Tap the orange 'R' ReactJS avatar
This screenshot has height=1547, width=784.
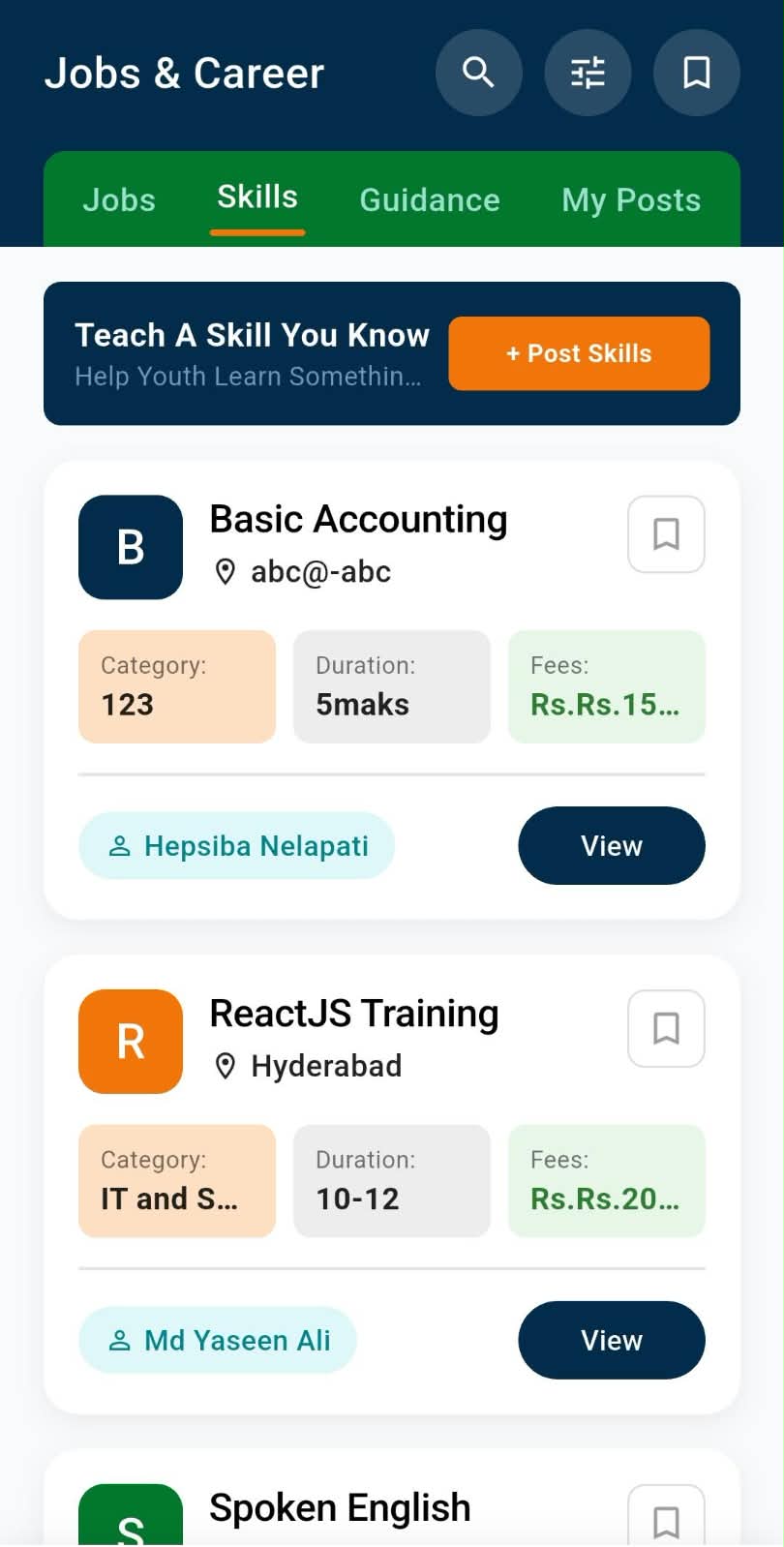(x=131, y=1042)
